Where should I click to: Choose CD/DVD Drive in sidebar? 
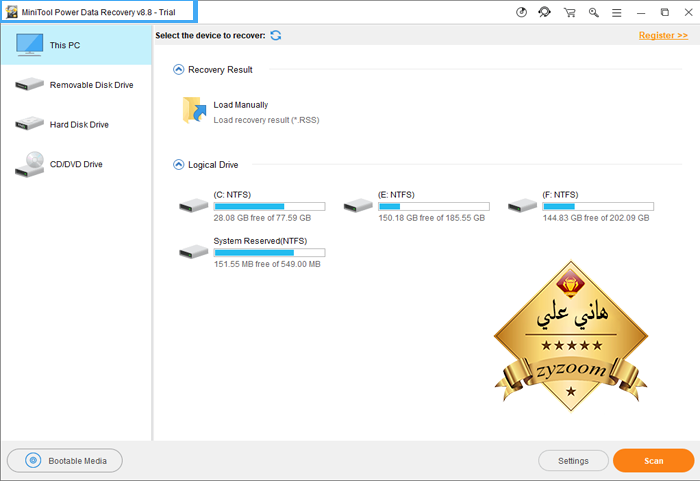(x=76, y=164)
